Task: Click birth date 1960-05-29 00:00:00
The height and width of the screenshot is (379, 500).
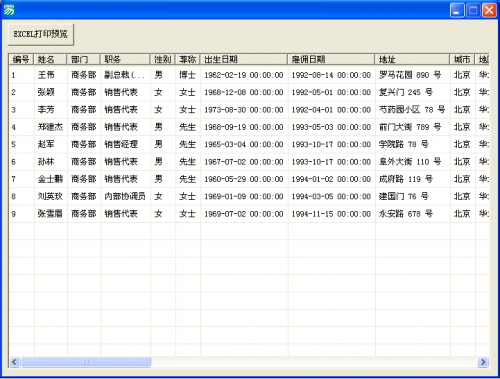Action: pos(244,179)
